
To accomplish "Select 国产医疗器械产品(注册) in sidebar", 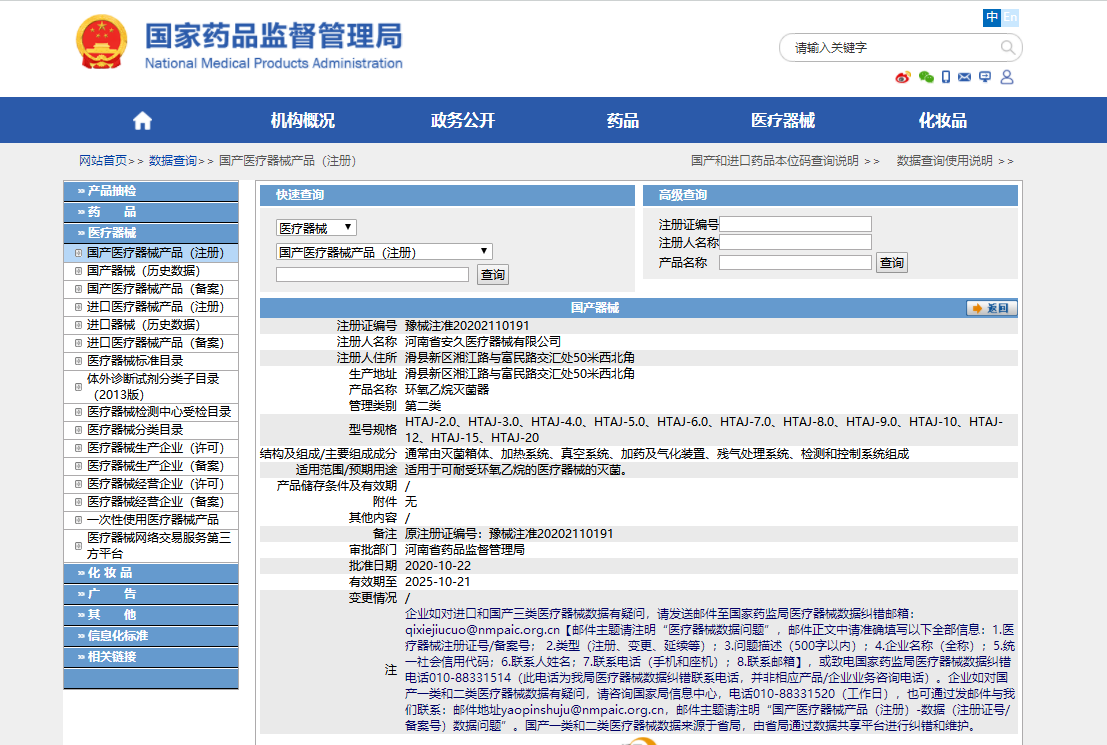I will point(155,253).
